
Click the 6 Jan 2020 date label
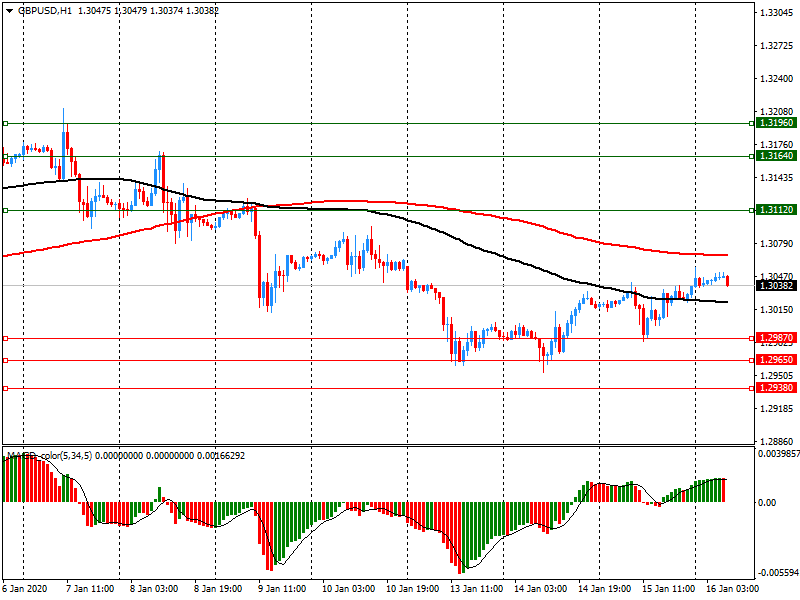click(24, 589)
